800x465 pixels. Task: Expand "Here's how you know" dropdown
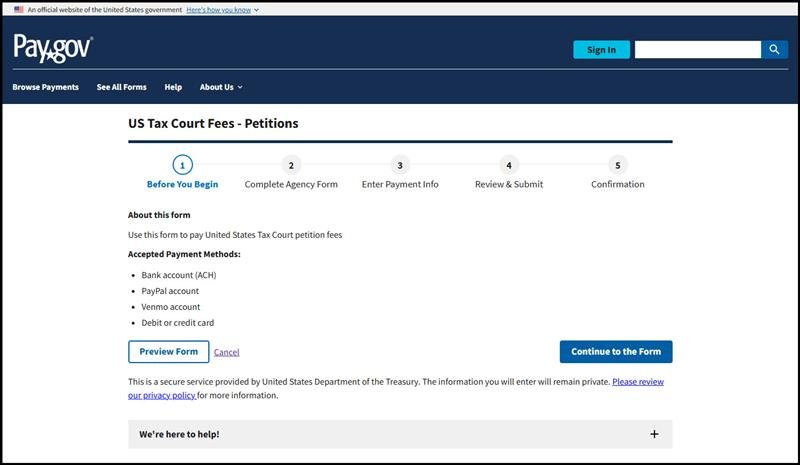coord(222,9)
